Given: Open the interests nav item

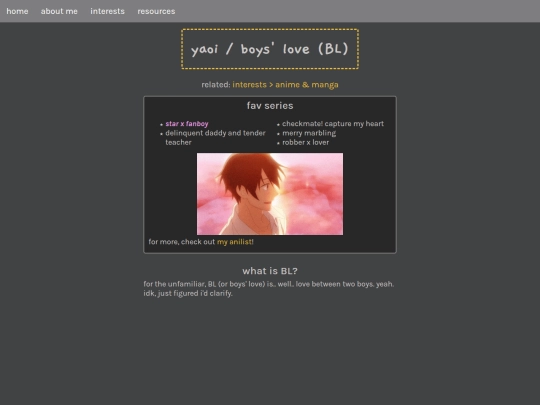Looking at the screenshot, I should coord(107,11).
